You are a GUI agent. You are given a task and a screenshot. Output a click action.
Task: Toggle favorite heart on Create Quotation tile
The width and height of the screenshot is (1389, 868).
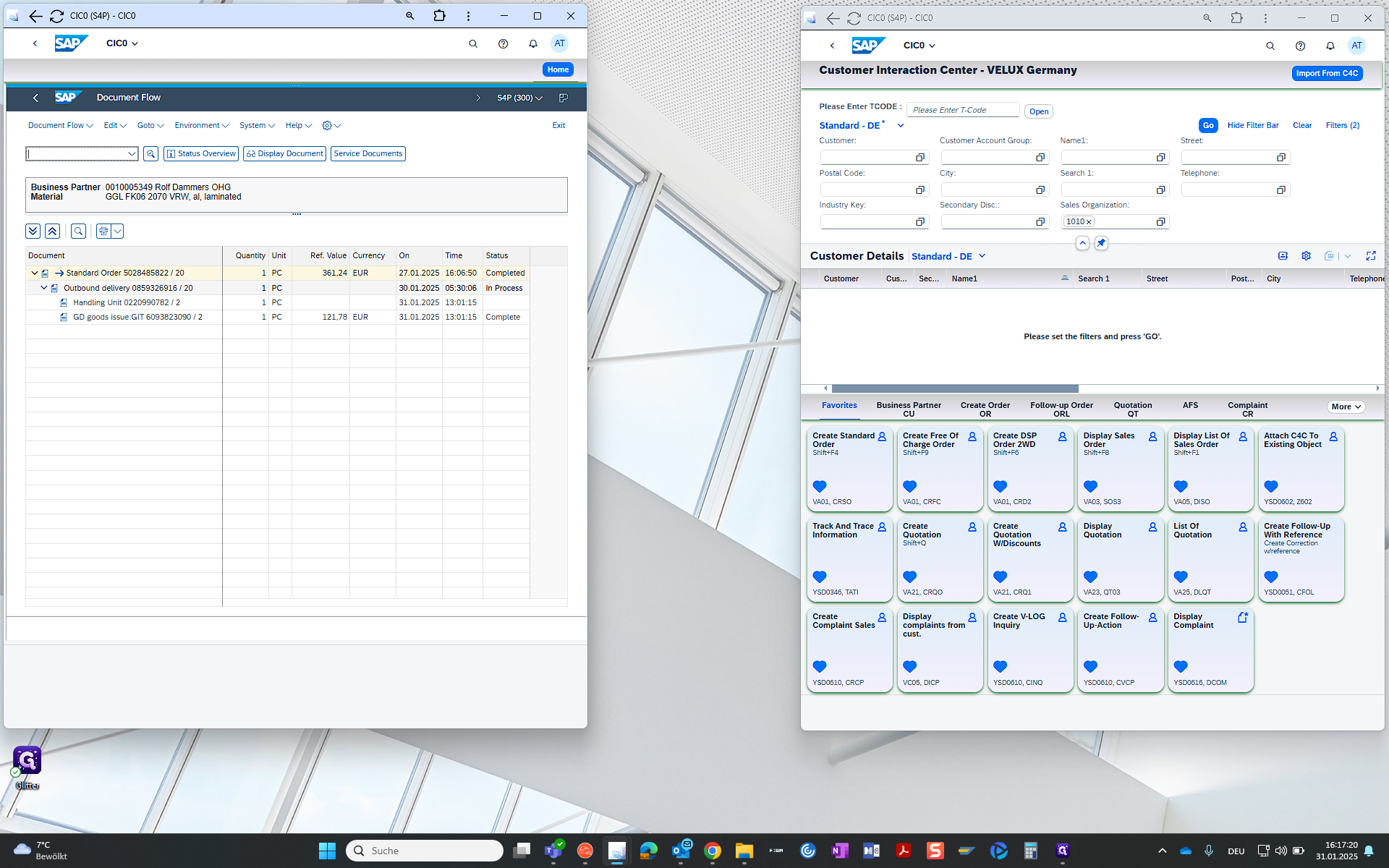pyautogui.click(x=910, y=576)
